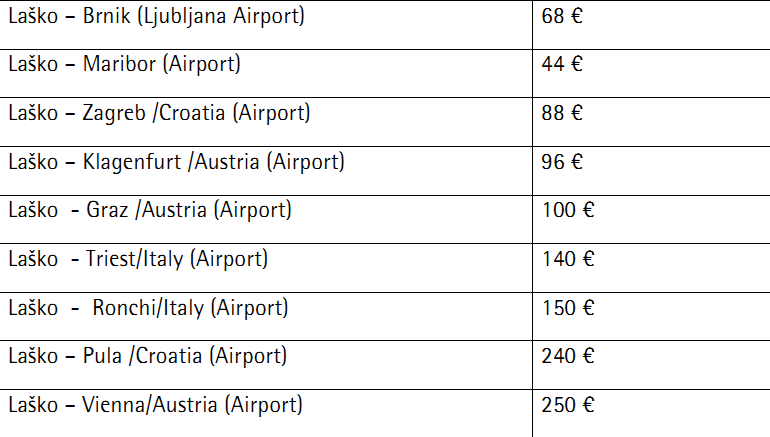Select the Laško - Ronchi/Italy (Airport) text
This screenshot has height=437, width=770.
pos(148,309)
